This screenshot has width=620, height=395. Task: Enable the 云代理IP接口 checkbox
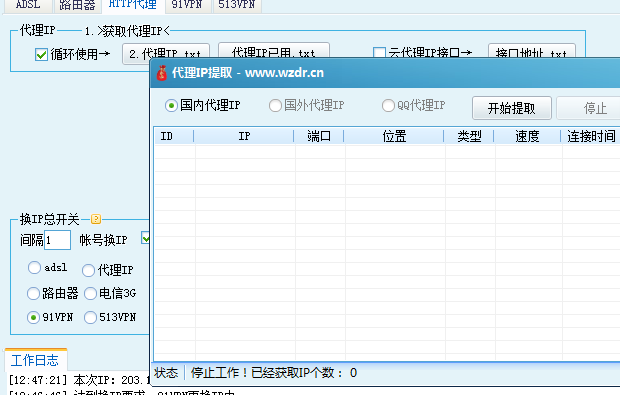coord(379,52)
